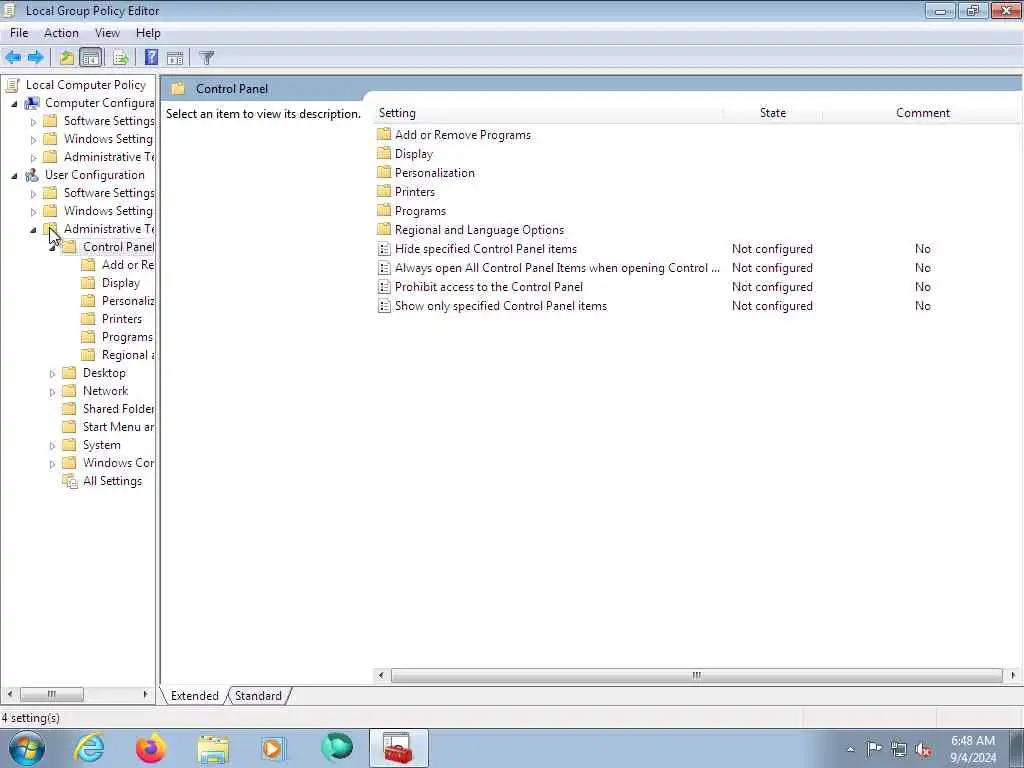
Task: Expand the System tree node
Action: [52, 445]
